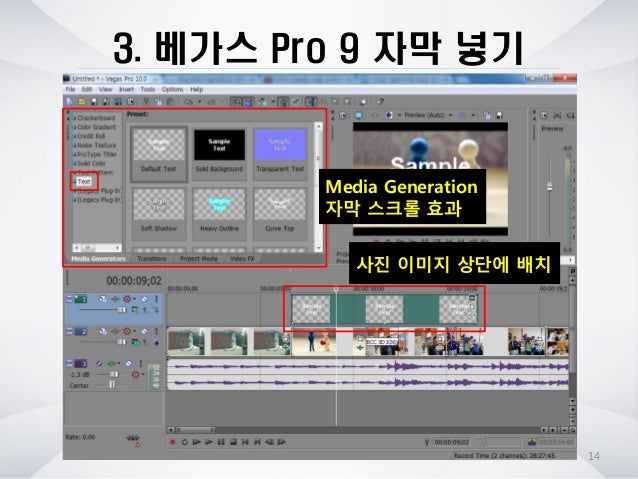The image size is (638, 479).
Task: Switch to the Media Generators tab
Action: (98, 258)
